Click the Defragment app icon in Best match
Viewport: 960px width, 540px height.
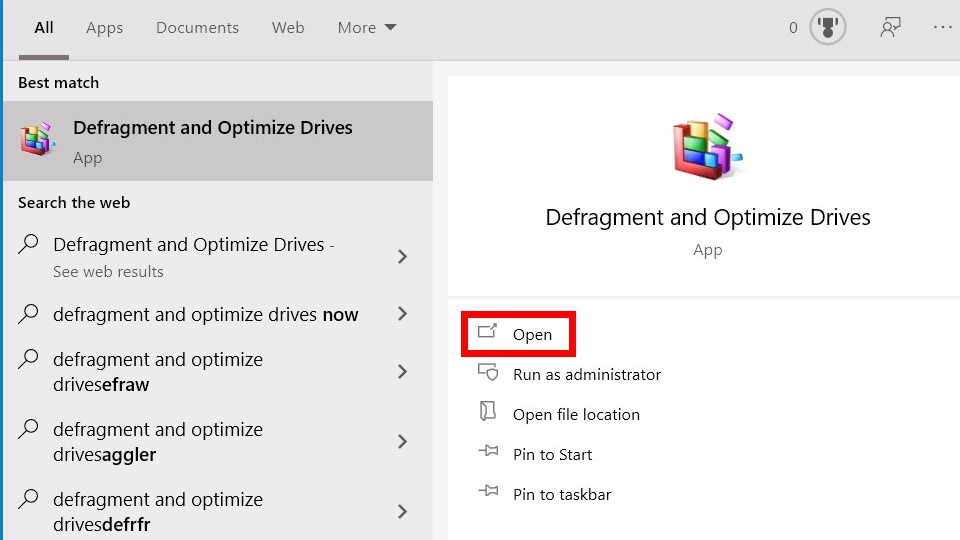click(x=39, y=140)
